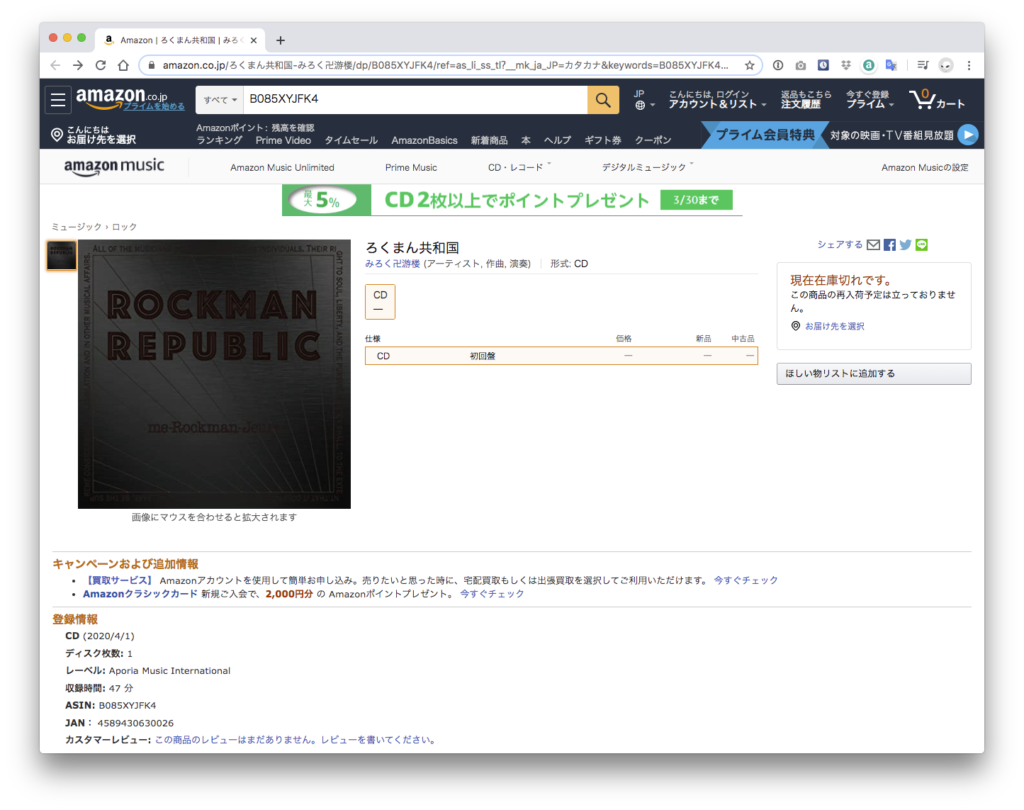This screenshot has width=1024, height=810.
Task: Open the すべて search category dropdown
Action: click(219, 100)
